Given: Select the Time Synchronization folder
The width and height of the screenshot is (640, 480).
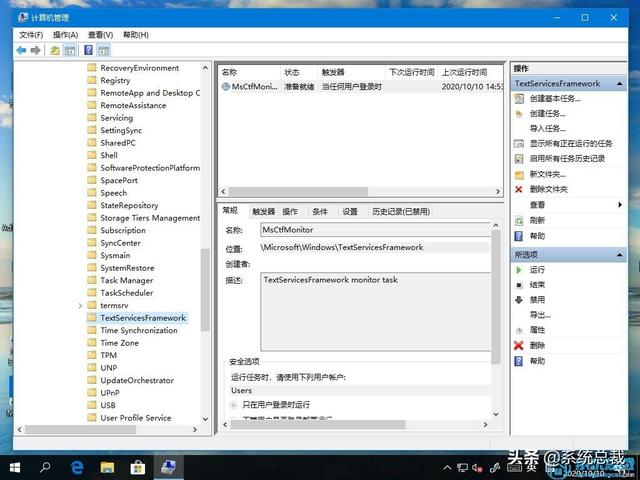Looking at the screenshot, I should [139, 331].
